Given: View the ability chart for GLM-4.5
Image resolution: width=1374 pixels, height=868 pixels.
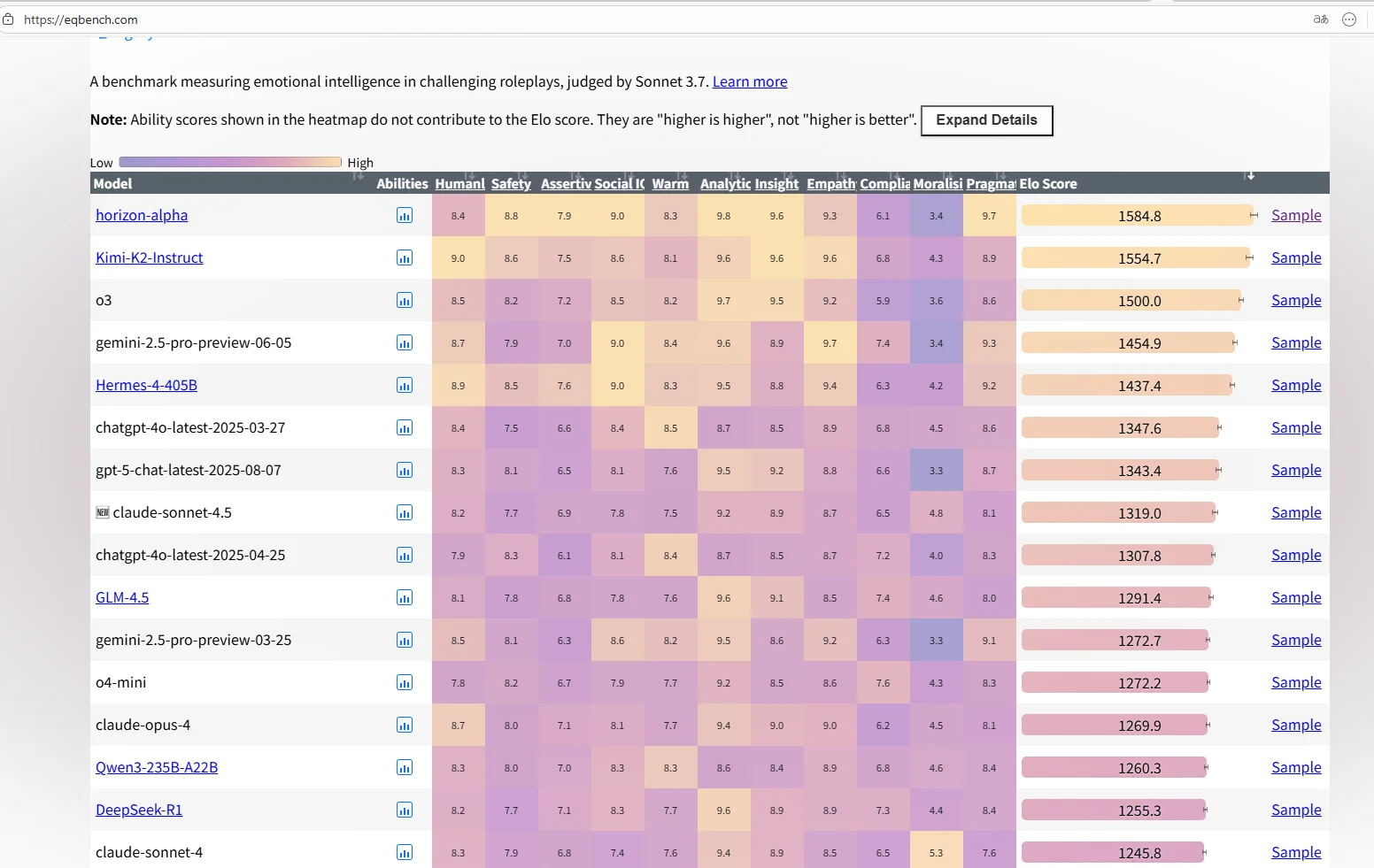Looking at the screenshot, I should click(405, 598).
